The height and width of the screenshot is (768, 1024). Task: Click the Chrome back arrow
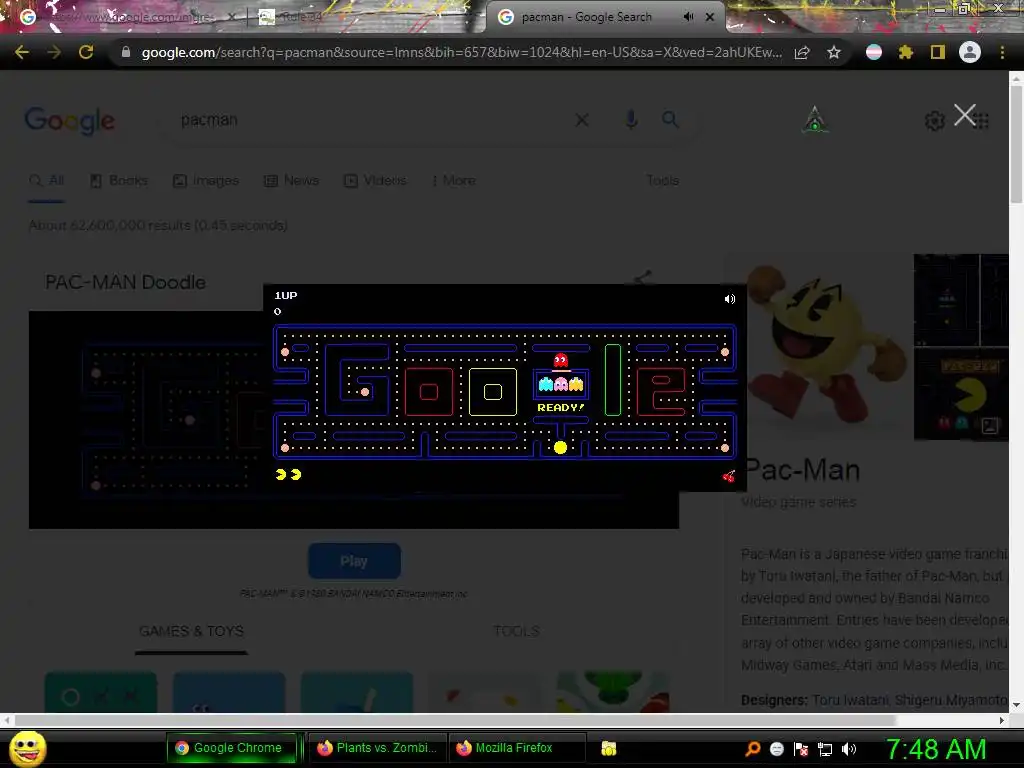click(22, 52)
